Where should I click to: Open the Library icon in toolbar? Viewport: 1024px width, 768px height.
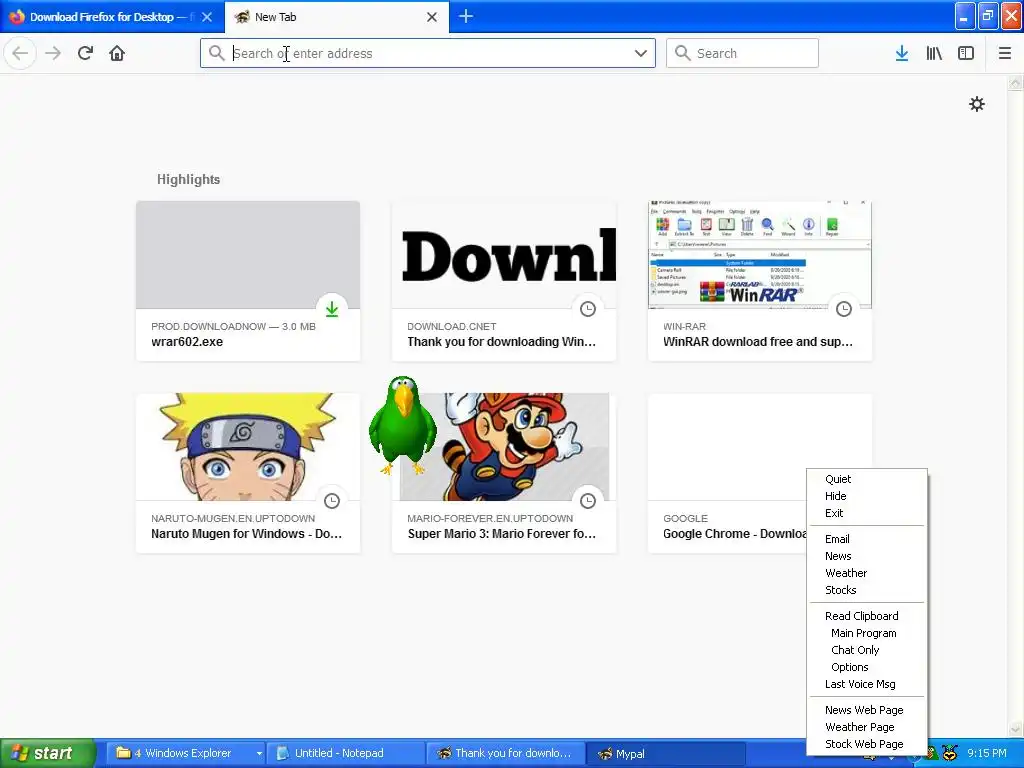tap(934, 53)
